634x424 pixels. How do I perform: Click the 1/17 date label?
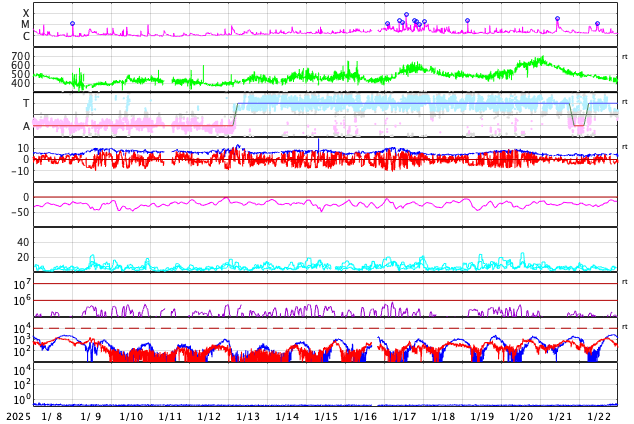404,416
